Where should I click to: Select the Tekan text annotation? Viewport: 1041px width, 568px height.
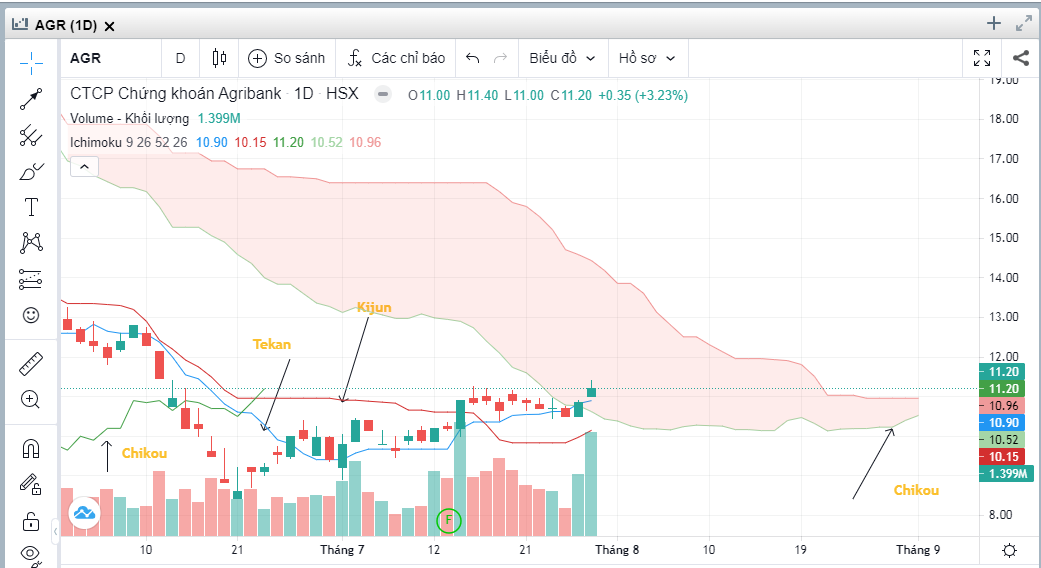[x=272, y=344]
